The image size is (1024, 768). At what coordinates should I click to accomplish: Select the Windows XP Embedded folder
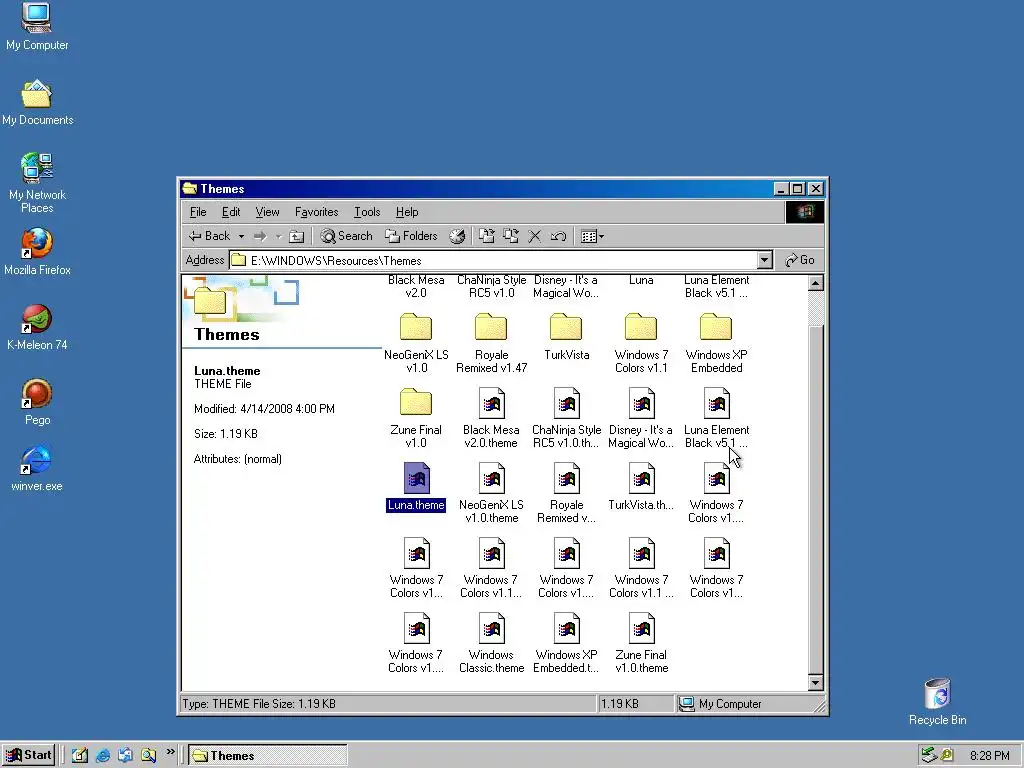(x=716, y=344)
